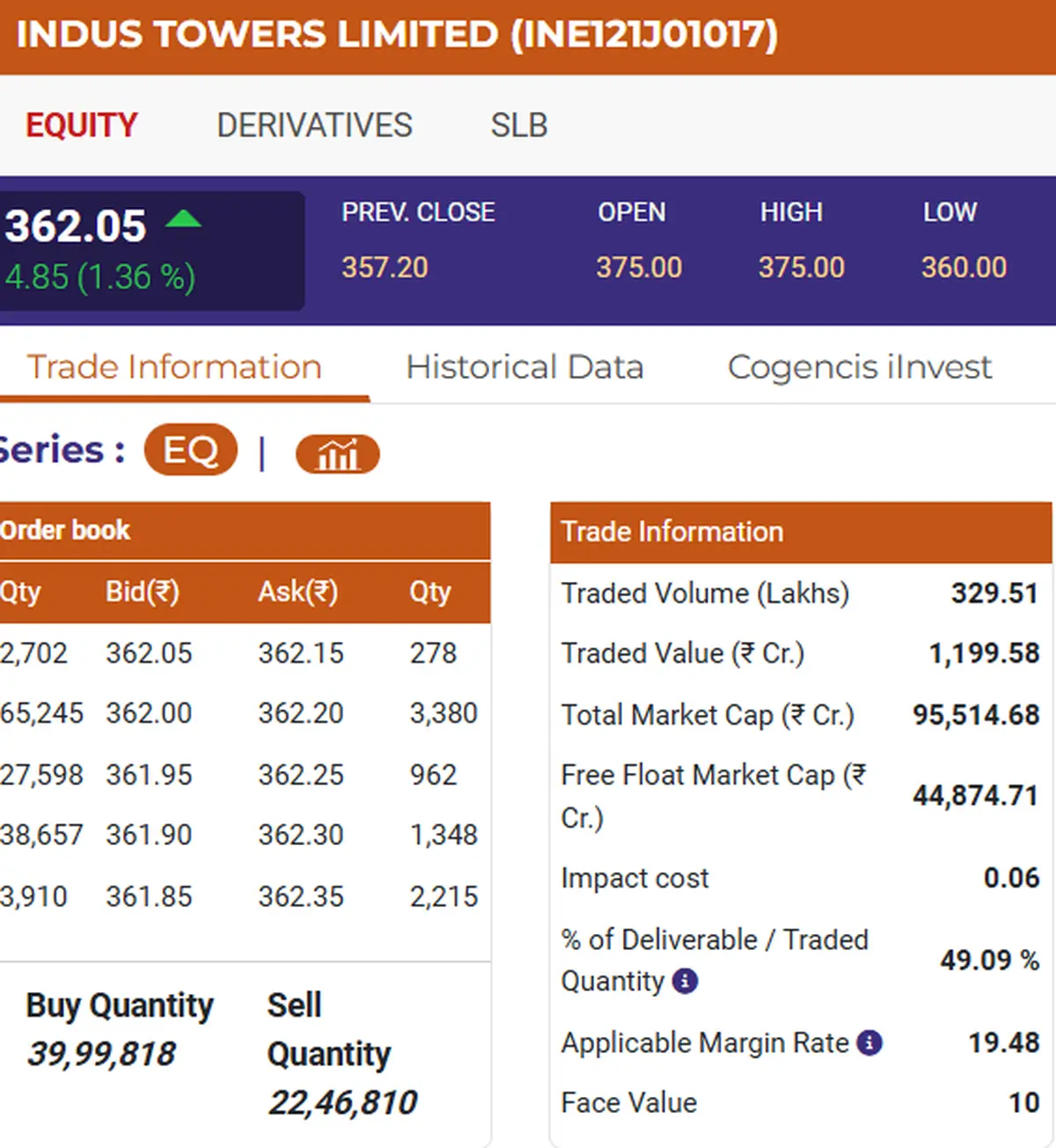Image resolution: width=1056 pixels, height=1148 pixels.
Task: Click the ask quantity 1,348
Action: pyautogui.click(x=444, y=835)
